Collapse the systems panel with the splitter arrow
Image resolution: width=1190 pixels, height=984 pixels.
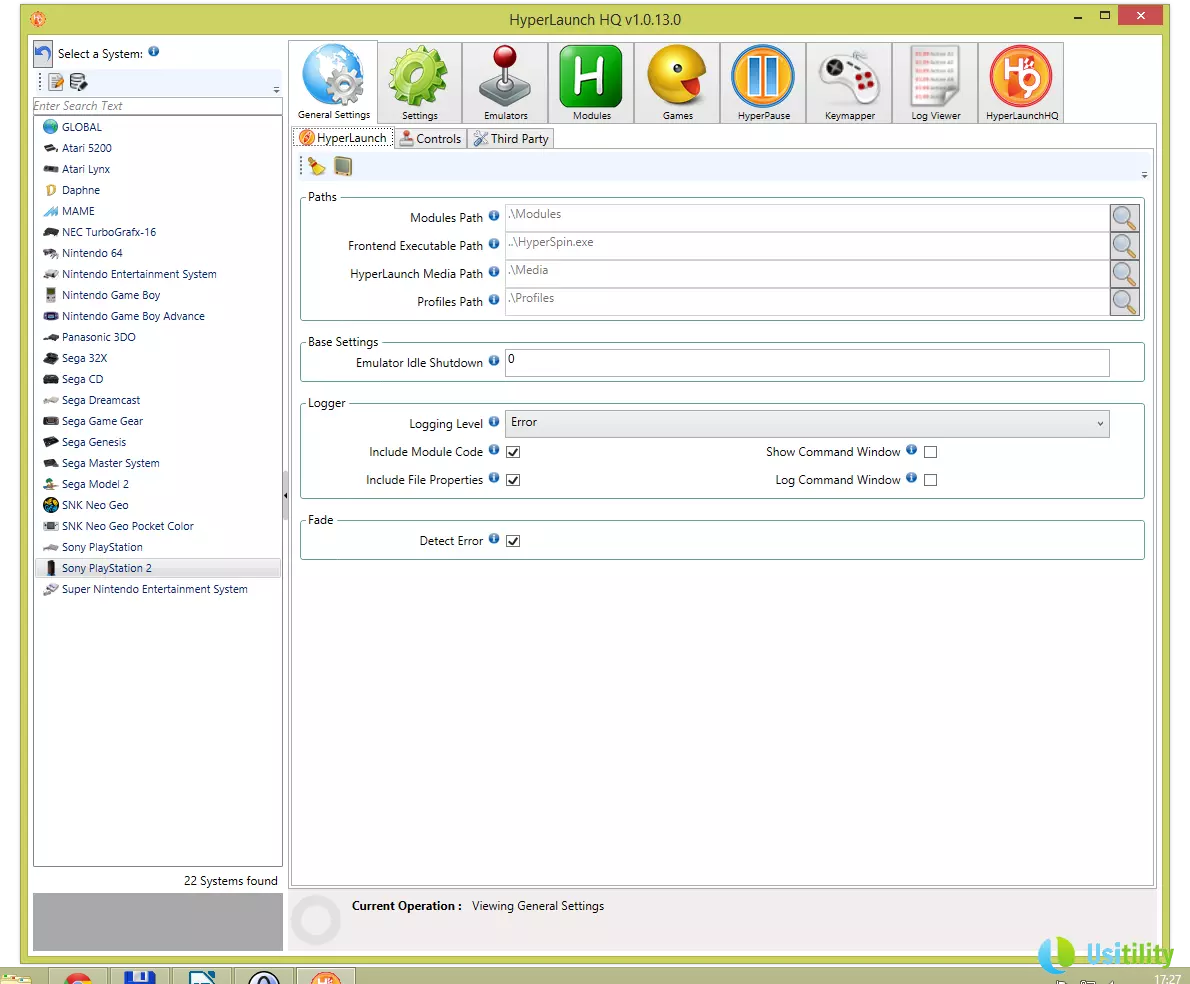(x=285, y=494)
